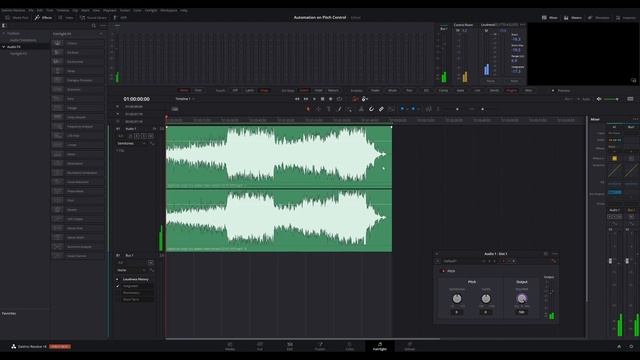Screen dimensions: 640x360
Task: Click the speaker mute icon
Action: pos(599,99)
